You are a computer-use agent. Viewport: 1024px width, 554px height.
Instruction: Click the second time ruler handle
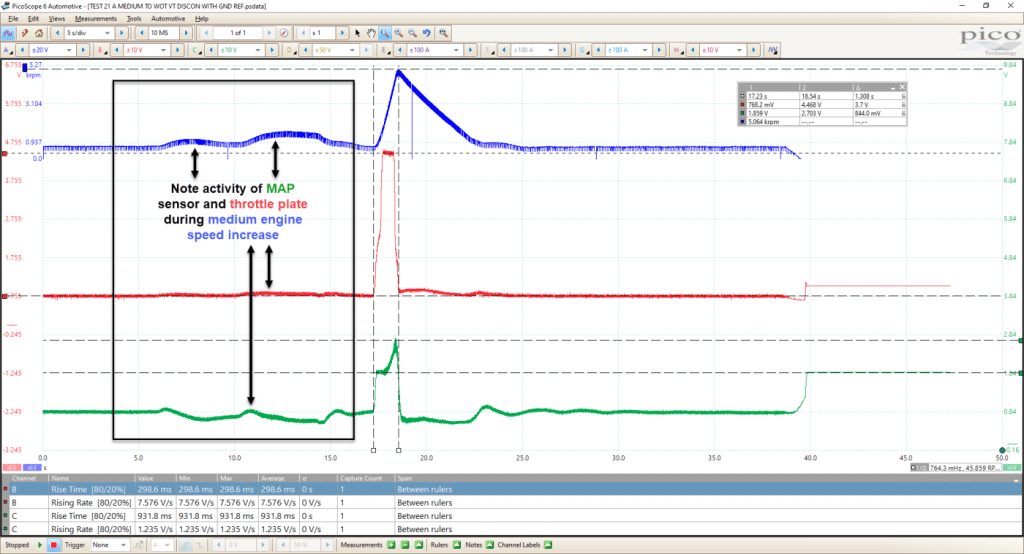[x=398, y=450]
